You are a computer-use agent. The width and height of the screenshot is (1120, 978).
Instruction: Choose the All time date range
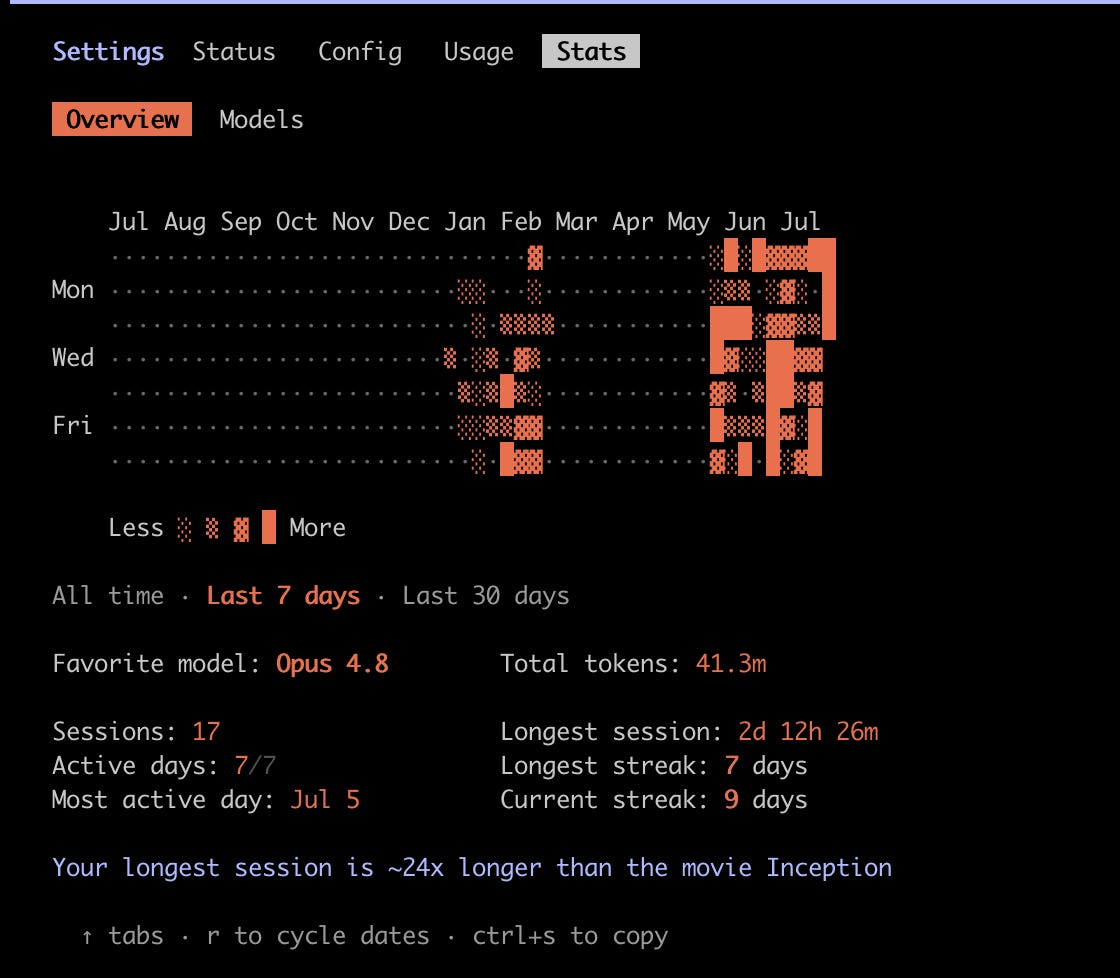pos(108,595)
